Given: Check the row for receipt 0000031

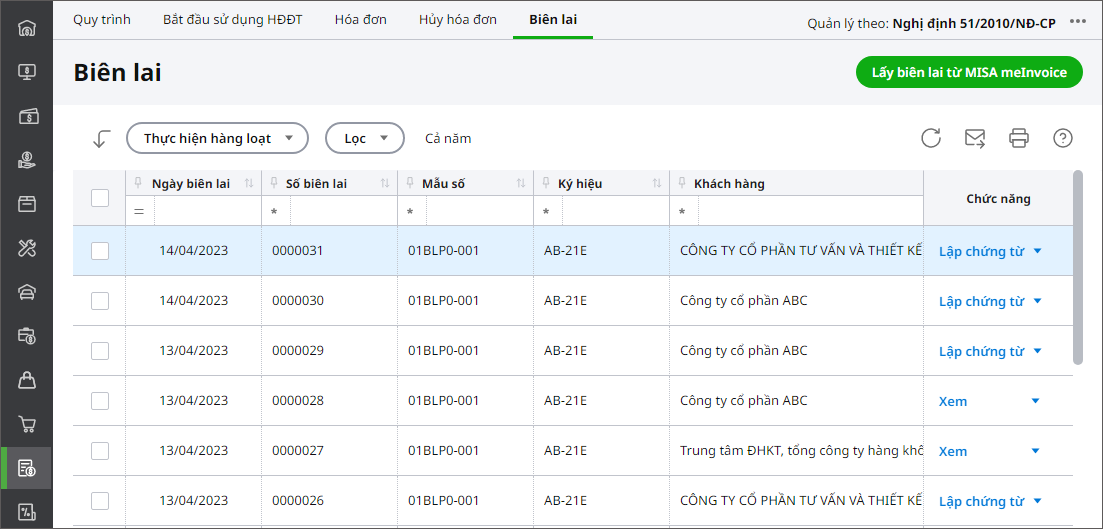Looking at the screenshot, I should (100, 251).
